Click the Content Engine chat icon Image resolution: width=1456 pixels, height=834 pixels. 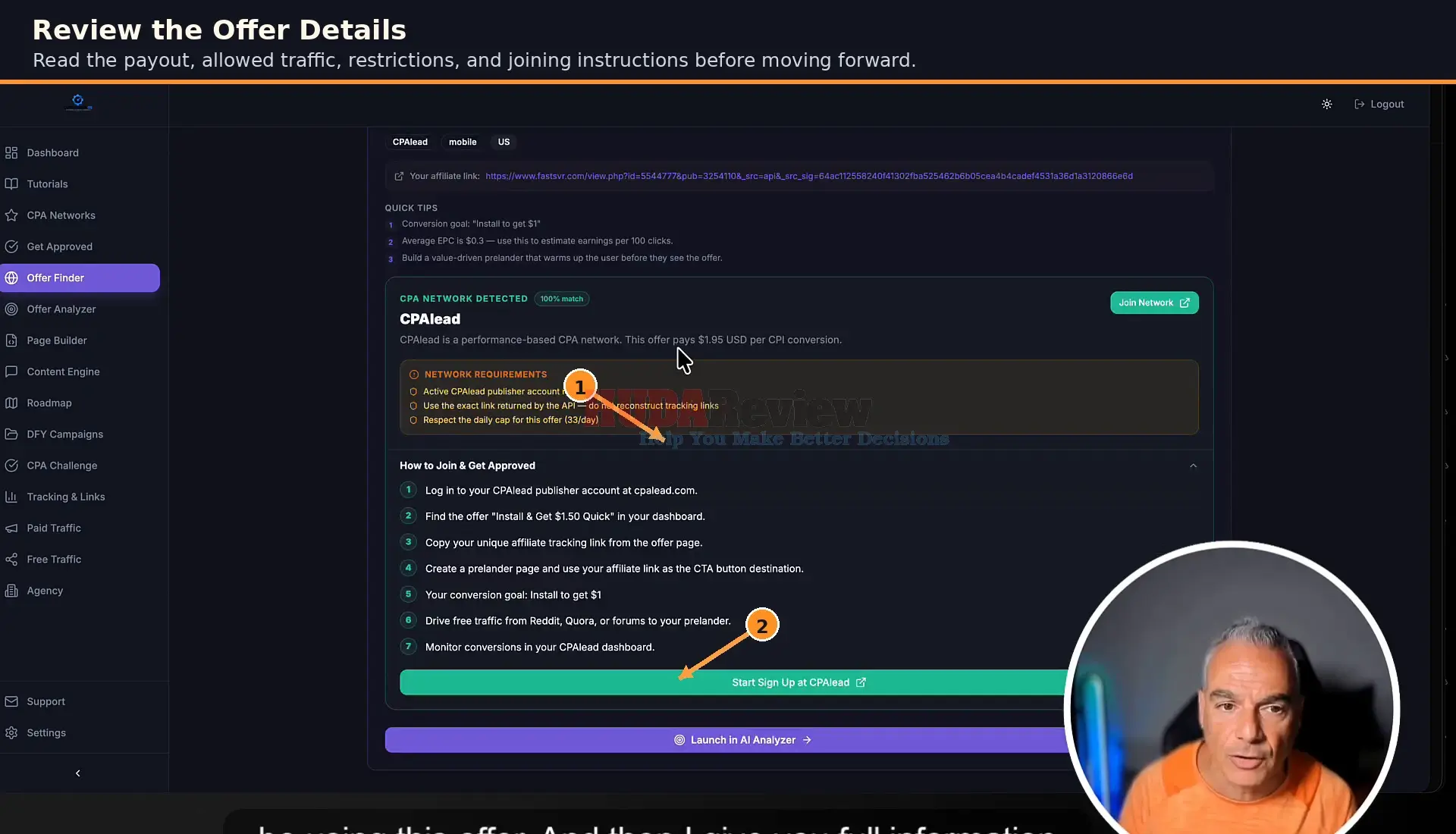pos(11,372)
